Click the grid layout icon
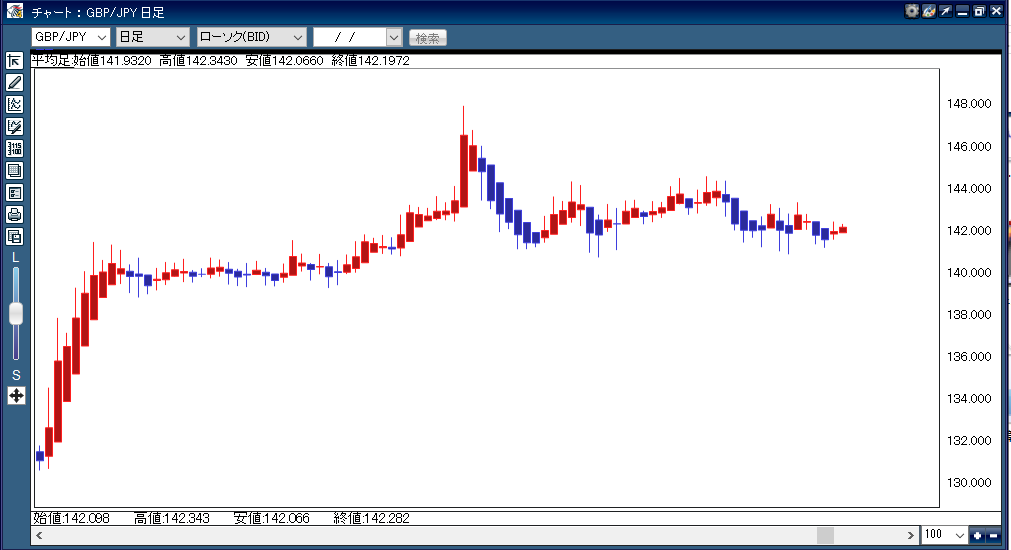 click(15, 171)
